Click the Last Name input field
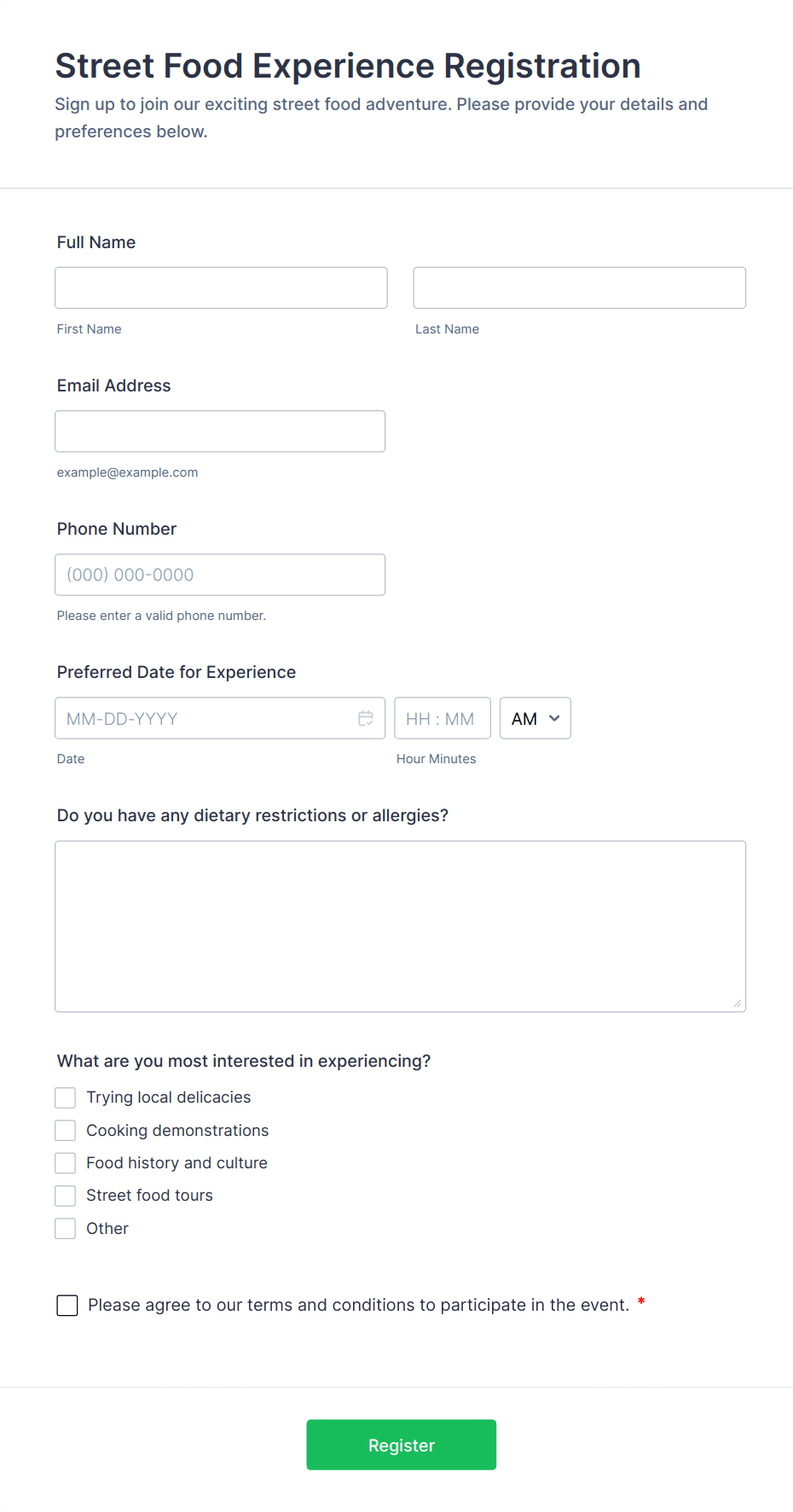 (x=579, y=288)
